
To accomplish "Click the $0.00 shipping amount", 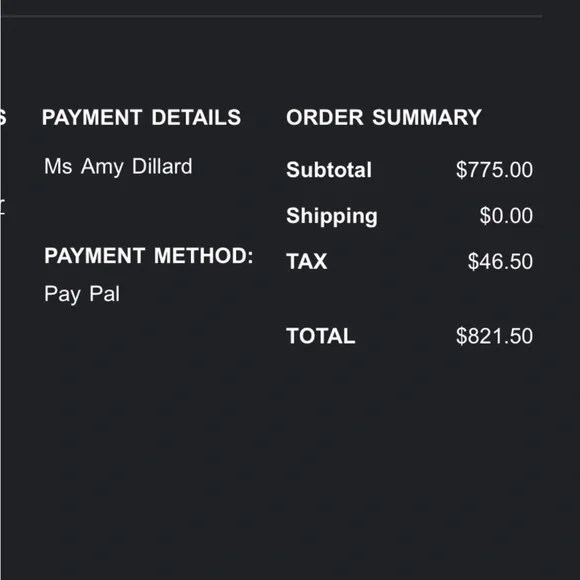I will coord(506,216).
